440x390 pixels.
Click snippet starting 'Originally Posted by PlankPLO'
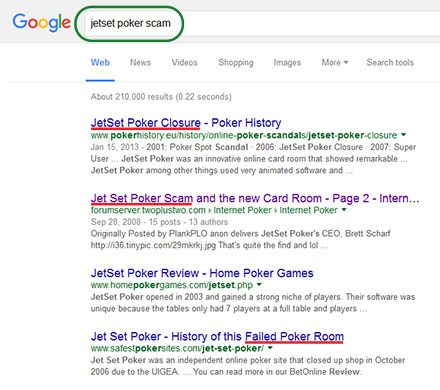tap(240, 239)
